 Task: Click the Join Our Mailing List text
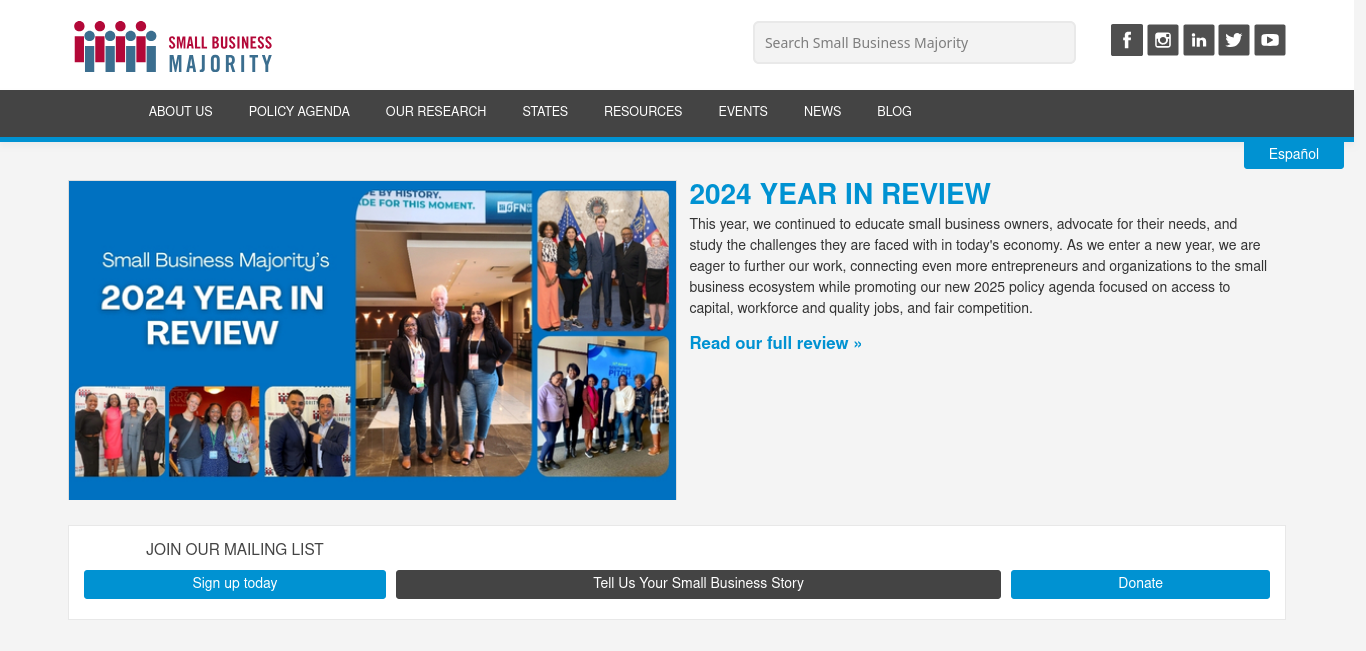point(235,550)
